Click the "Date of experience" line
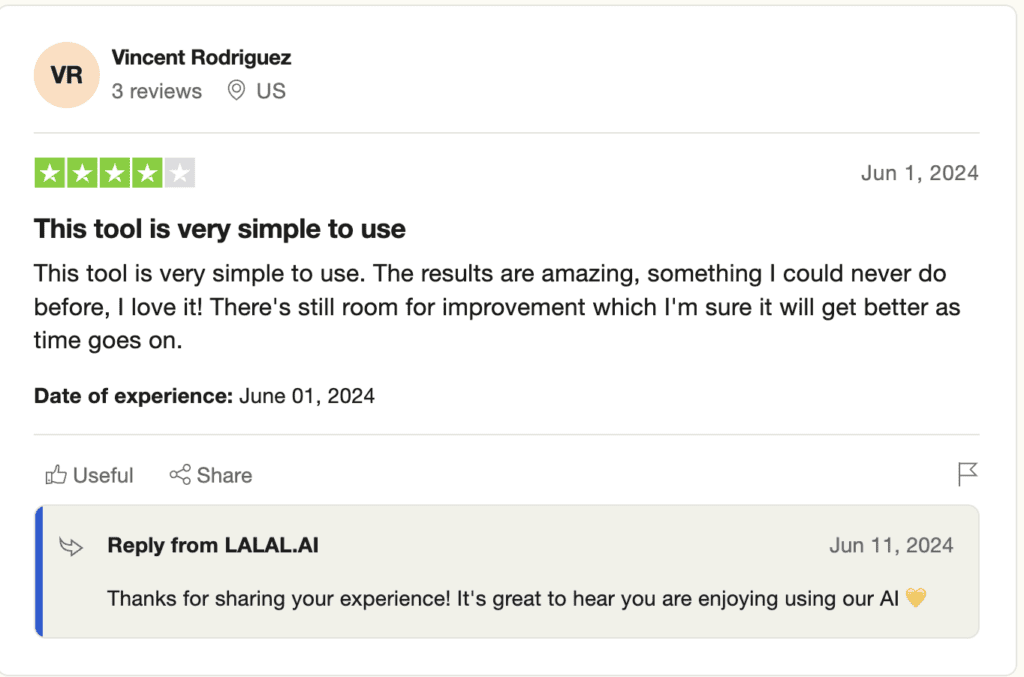The image size is (1024, 677). pyautogui.click(x=204, y=396)
